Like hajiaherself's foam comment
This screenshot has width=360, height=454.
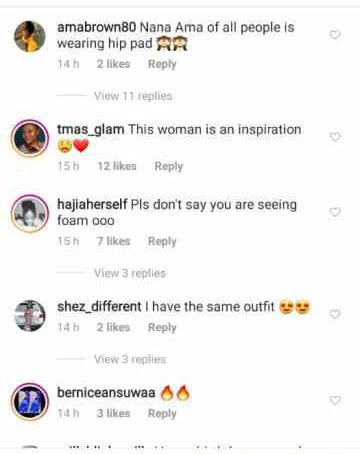click(335, 212)
